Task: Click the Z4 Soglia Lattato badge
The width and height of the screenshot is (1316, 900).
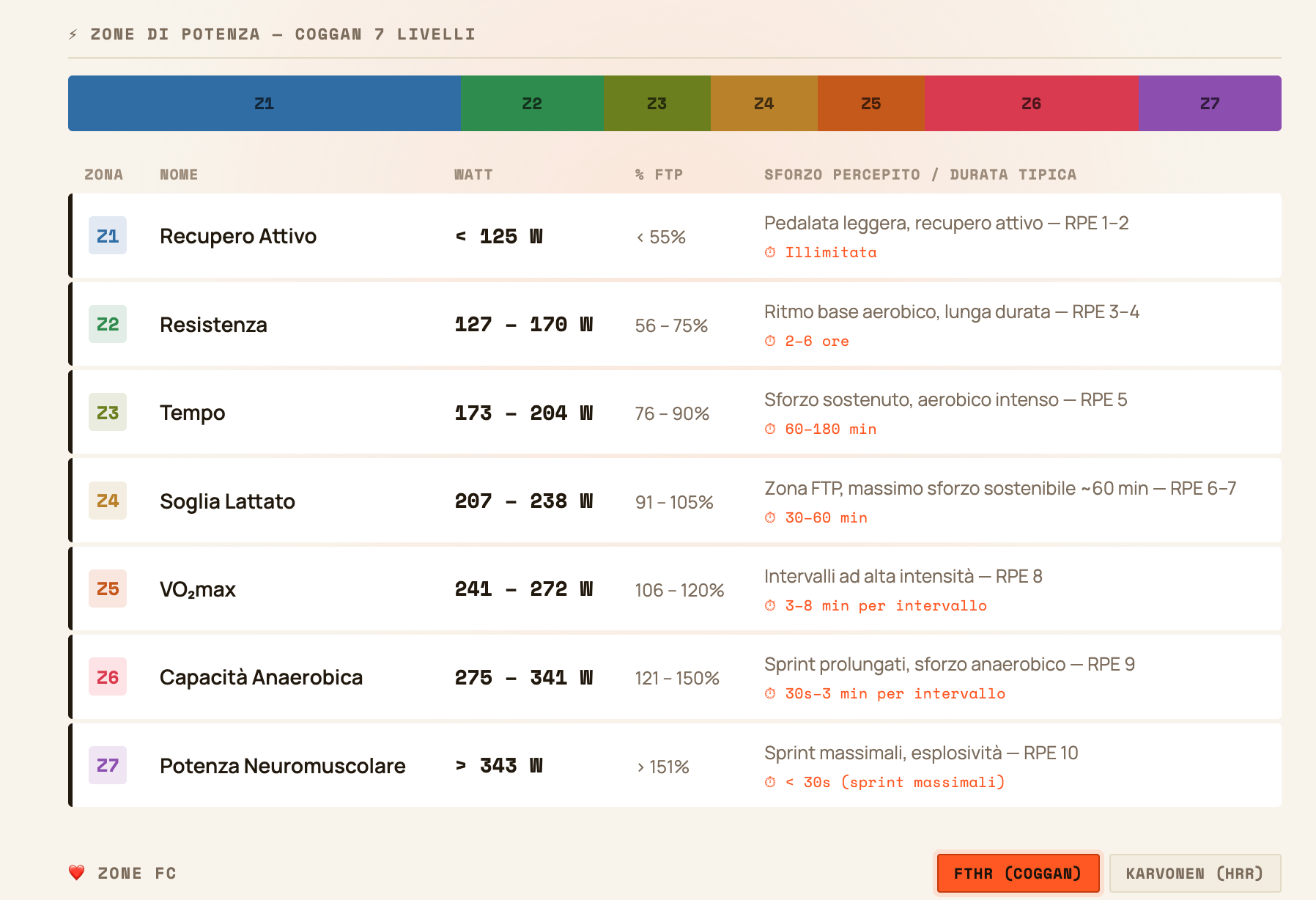Action: (x=108, y=501)
